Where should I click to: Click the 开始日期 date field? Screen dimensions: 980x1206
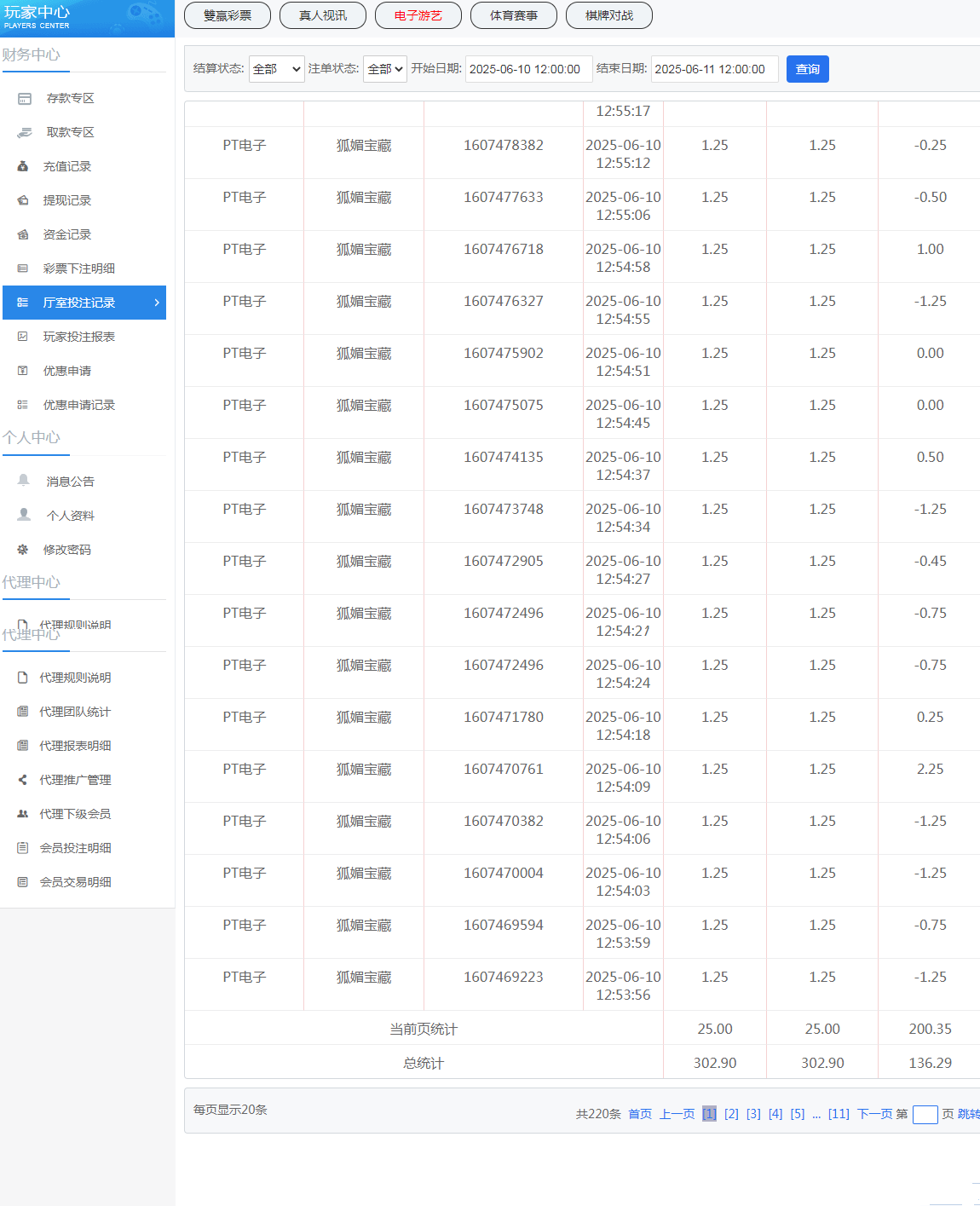528,69
